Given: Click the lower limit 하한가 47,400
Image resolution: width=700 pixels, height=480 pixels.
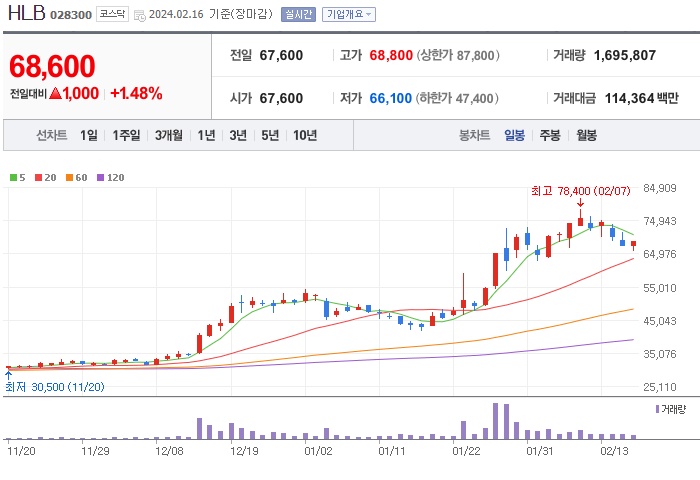Looking at the screenshot, I should [x=457, y=98].
